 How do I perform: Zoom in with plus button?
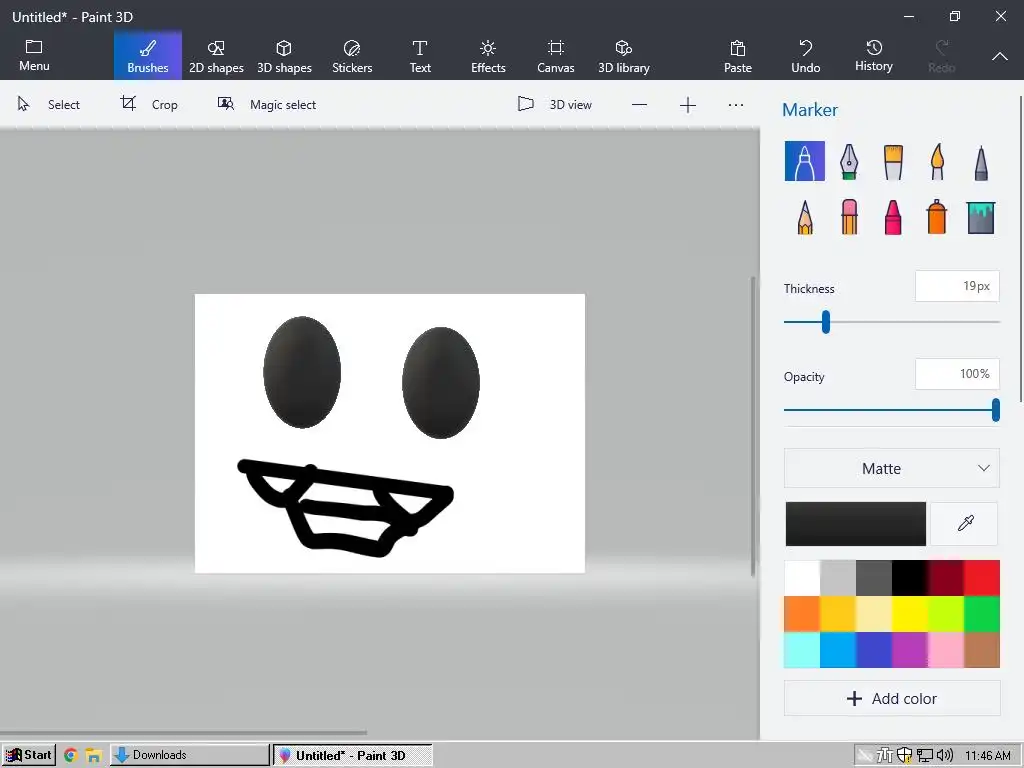coord(688,104)
